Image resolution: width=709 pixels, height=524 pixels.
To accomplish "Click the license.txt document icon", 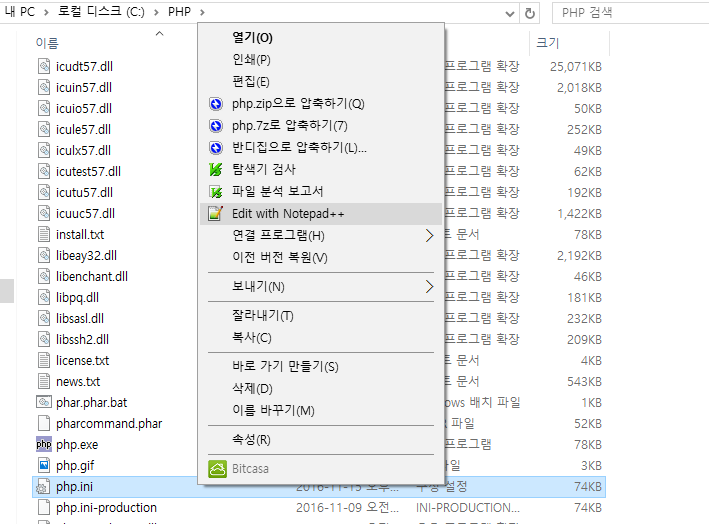I will tap(44, 360).
